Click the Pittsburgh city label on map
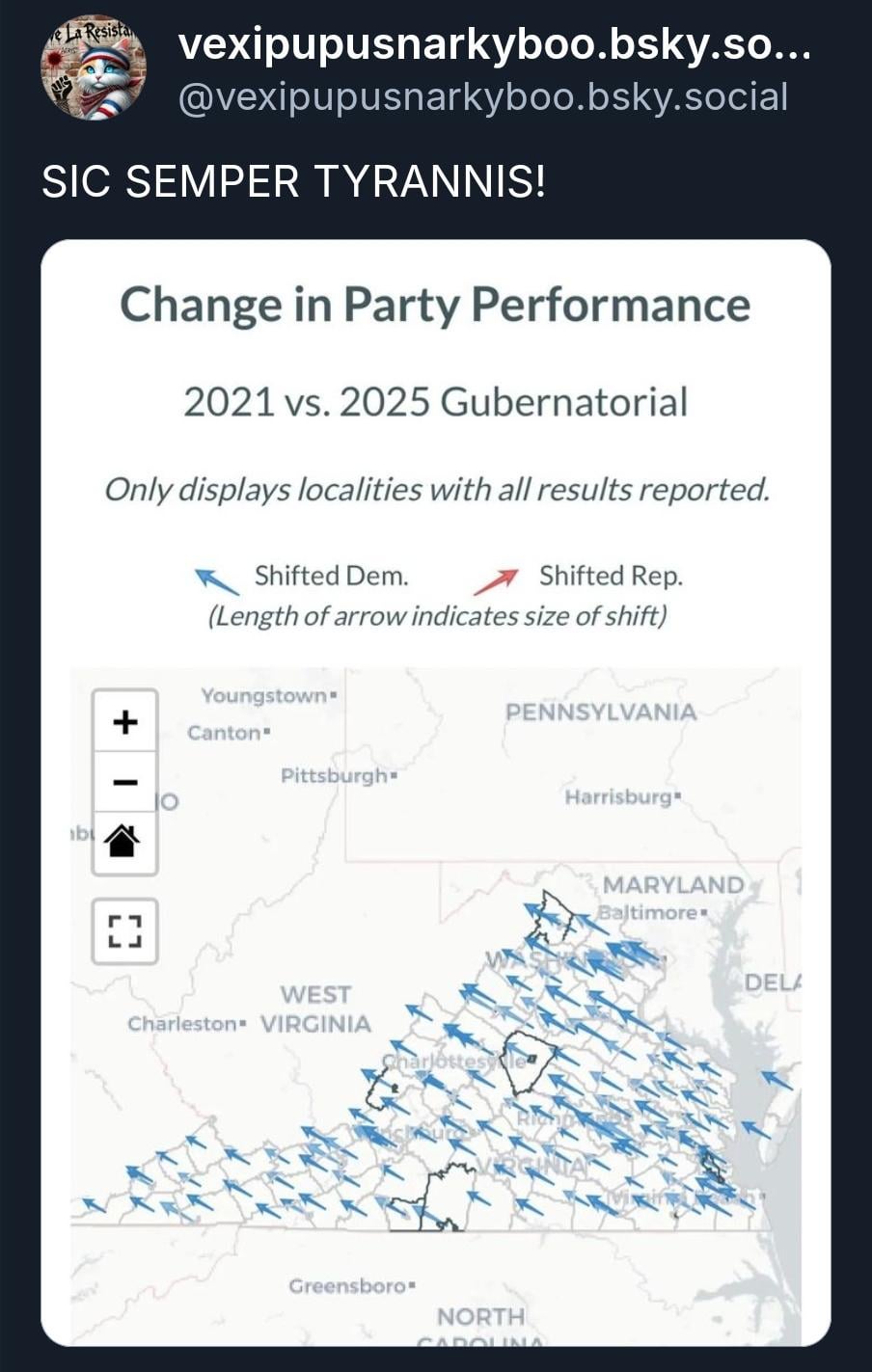 pyautogui.click(x=334, y=775)
